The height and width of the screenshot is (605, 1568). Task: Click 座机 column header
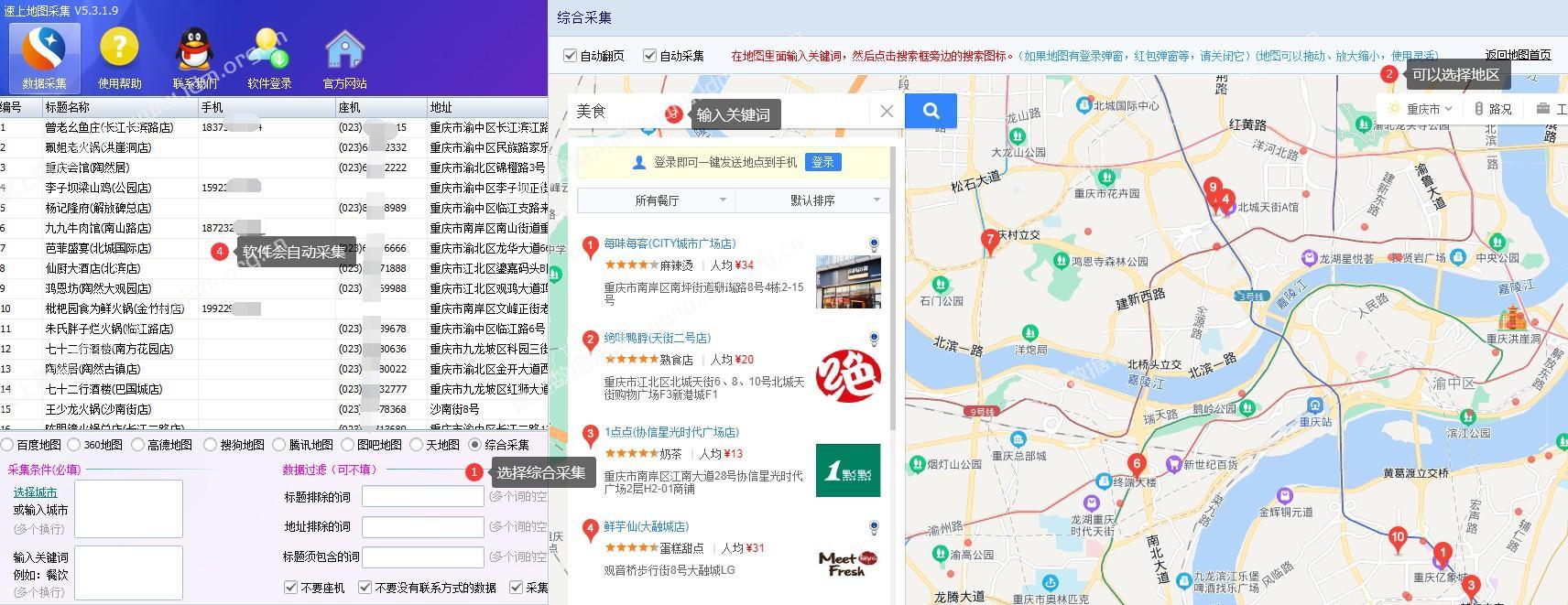(381, 107)
